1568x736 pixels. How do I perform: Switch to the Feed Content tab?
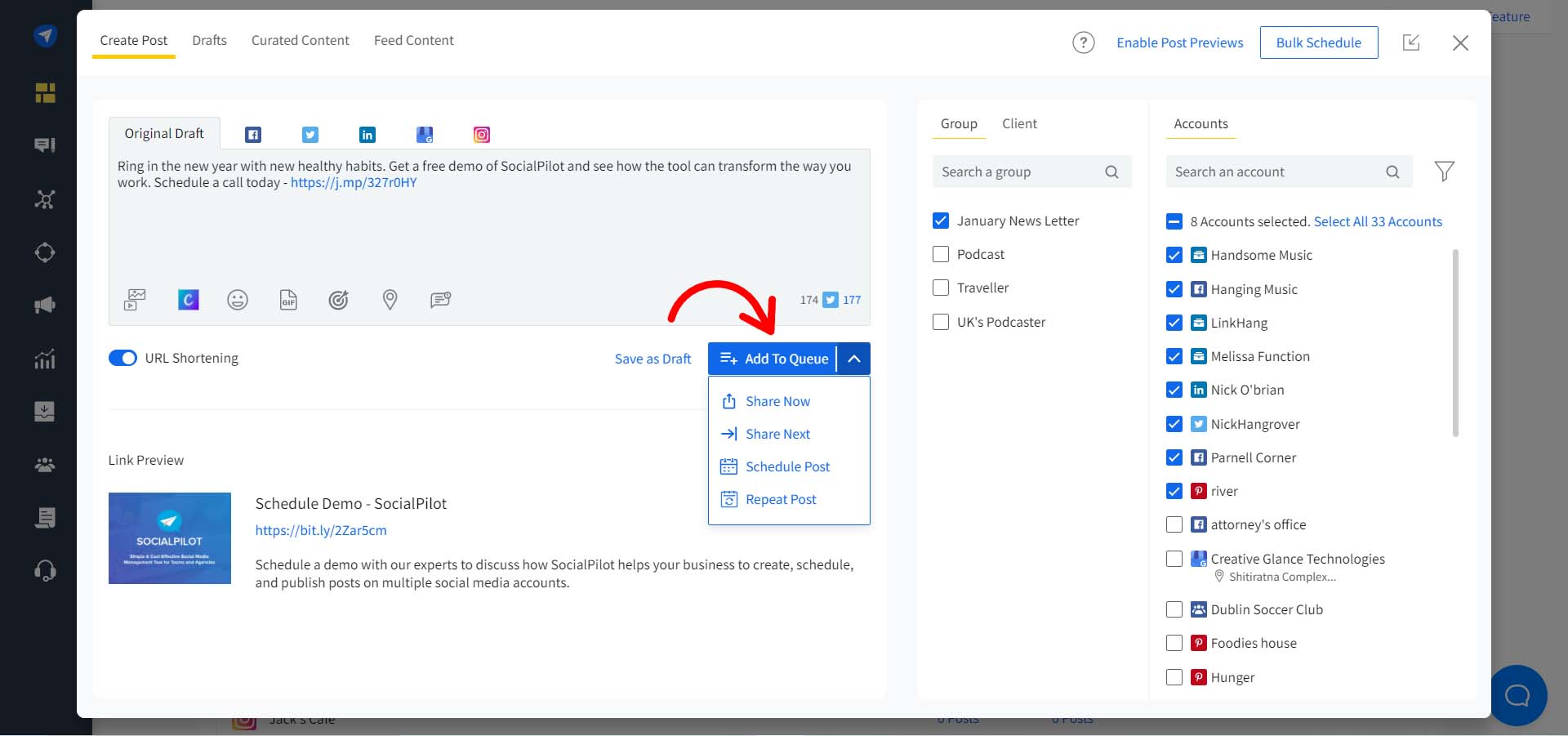(x=413, y=40)
